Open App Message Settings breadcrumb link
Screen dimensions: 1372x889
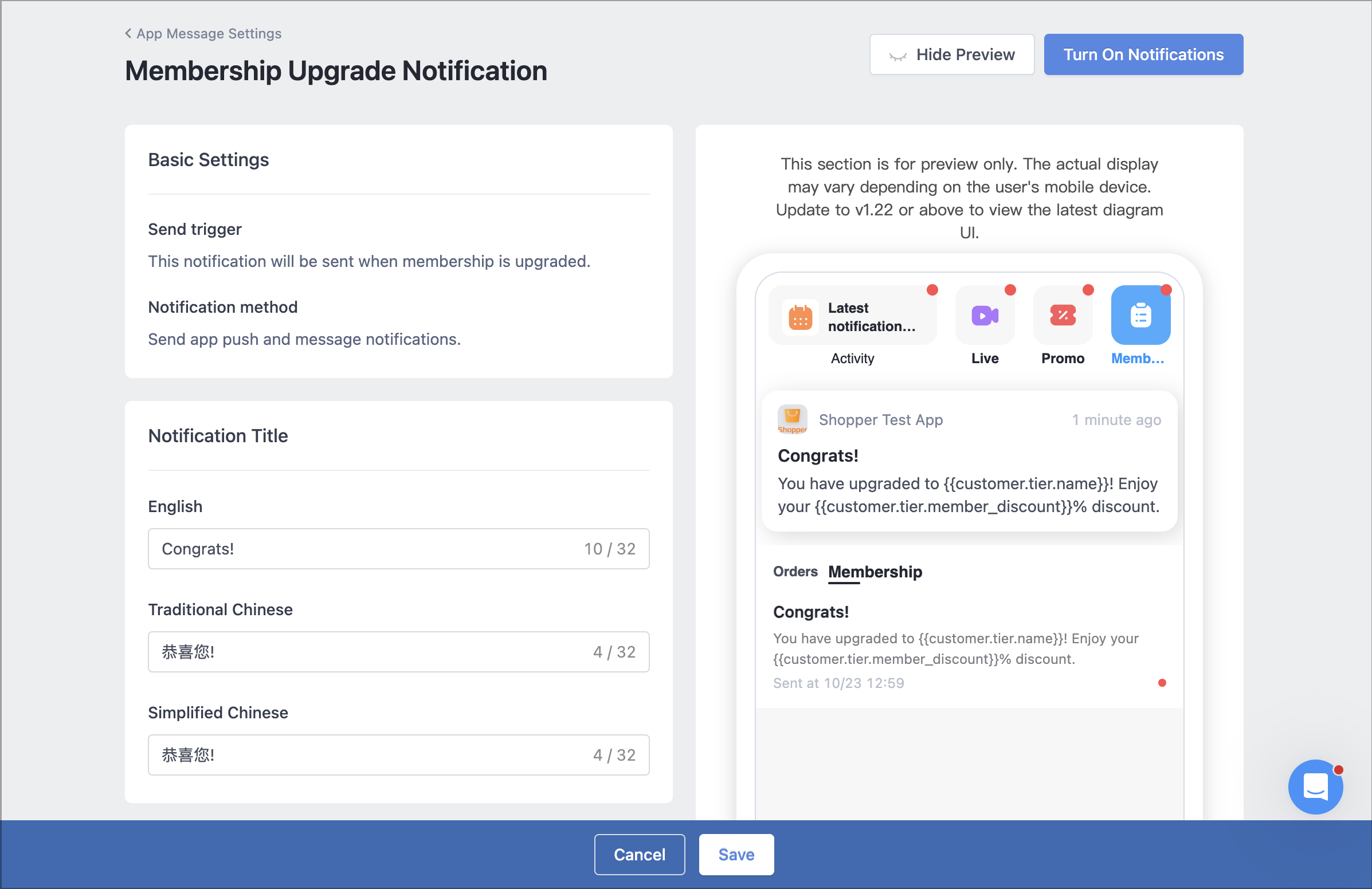click(x=209, y=33)
